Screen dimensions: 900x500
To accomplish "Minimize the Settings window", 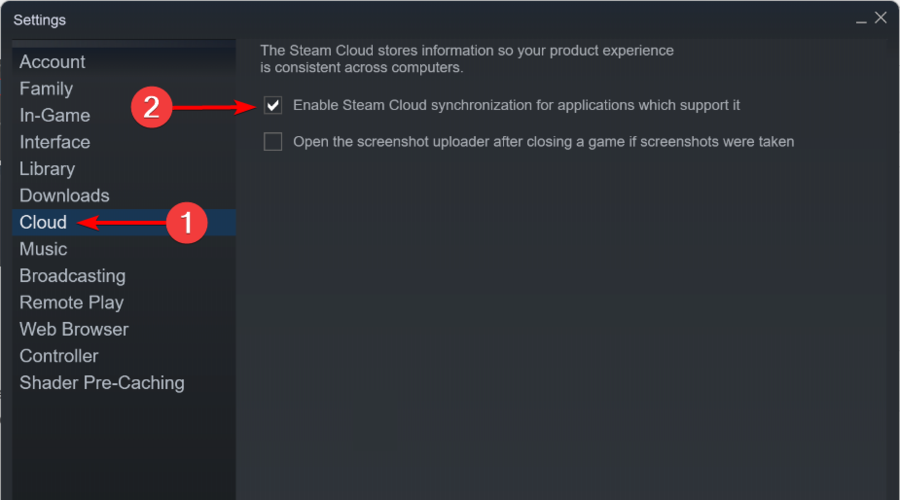I will click(861, 19).
